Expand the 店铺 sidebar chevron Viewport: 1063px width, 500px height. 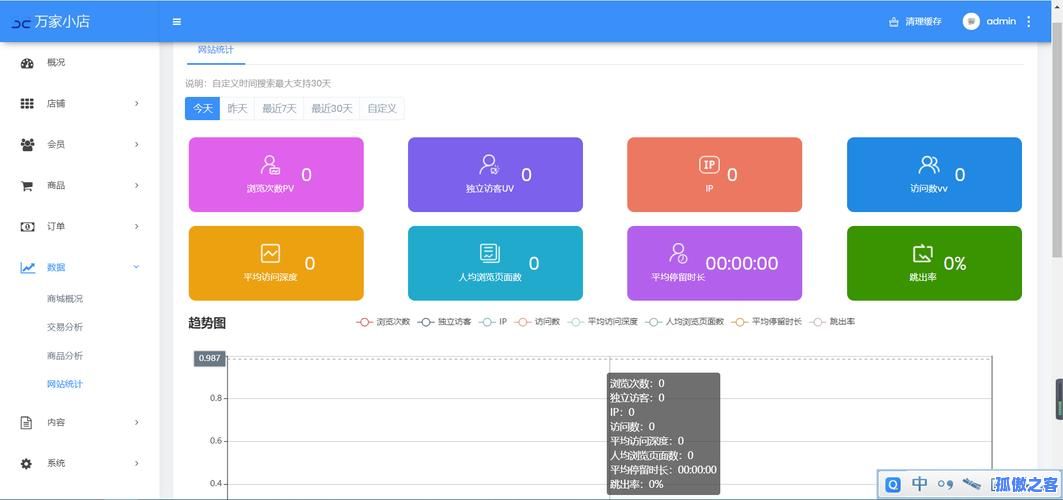click(x=136, y=104)
